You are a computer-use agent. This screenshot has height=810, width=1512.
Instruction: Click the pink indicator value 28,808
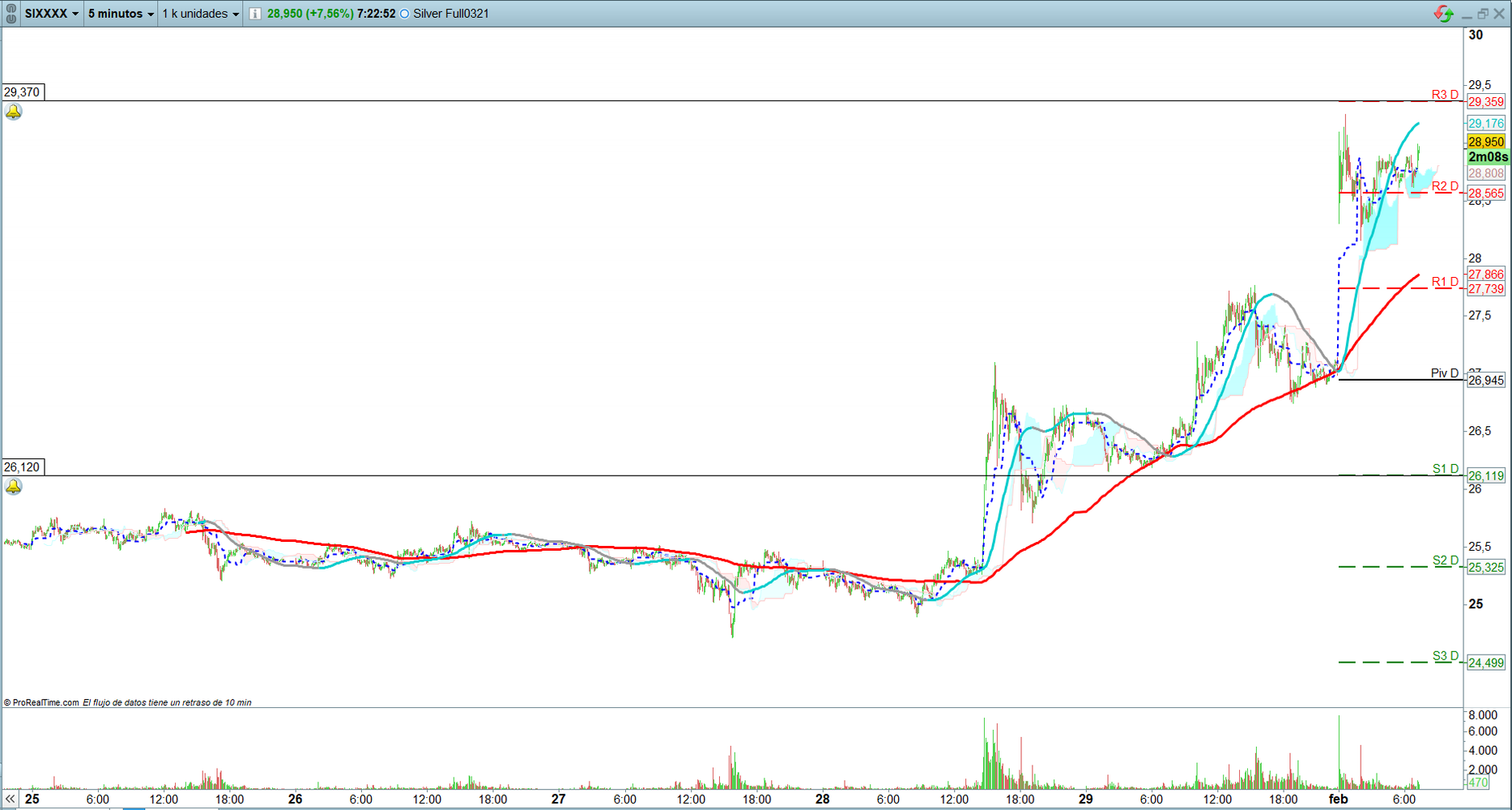tap(1486, 173)
